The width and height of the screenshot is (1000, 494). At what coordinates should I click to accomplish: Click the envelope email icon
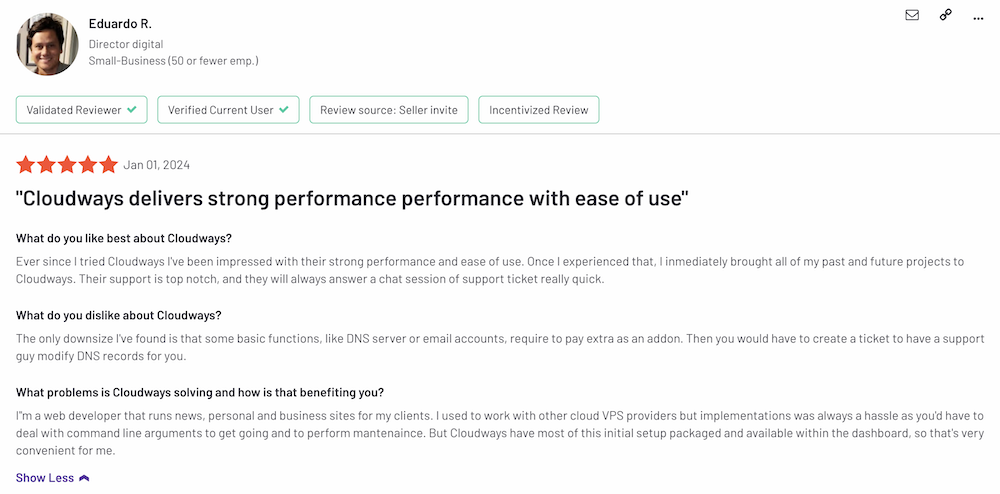coord(912,15)
